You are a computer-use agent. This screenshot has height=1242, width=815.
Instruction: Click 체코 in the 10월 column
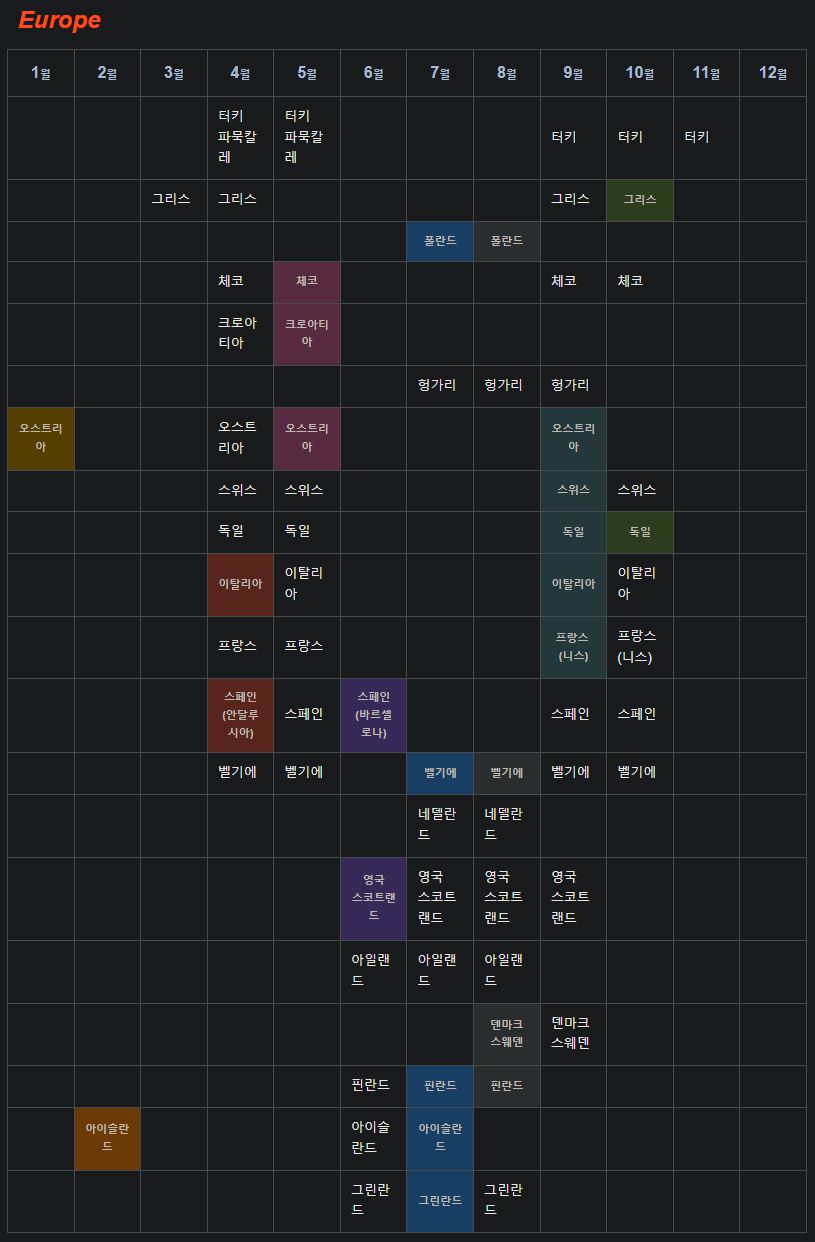631,281
